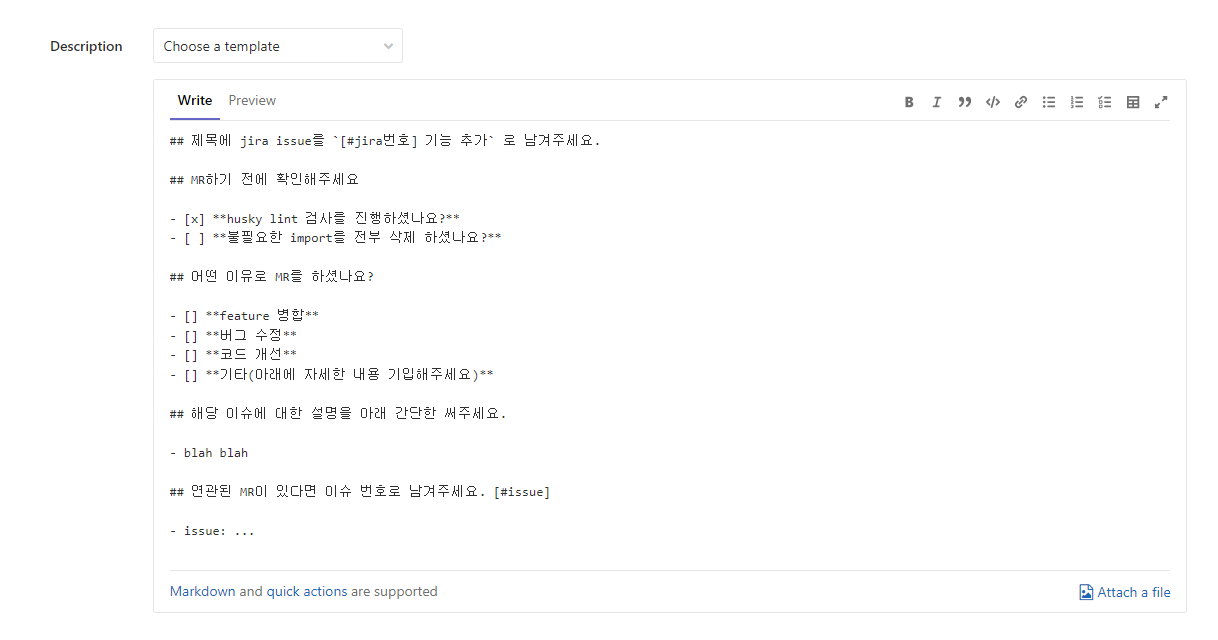This screenshot has width=1218, height=640.
Task: Add a link using the chain icon
Action: (x=1021, y=102)
